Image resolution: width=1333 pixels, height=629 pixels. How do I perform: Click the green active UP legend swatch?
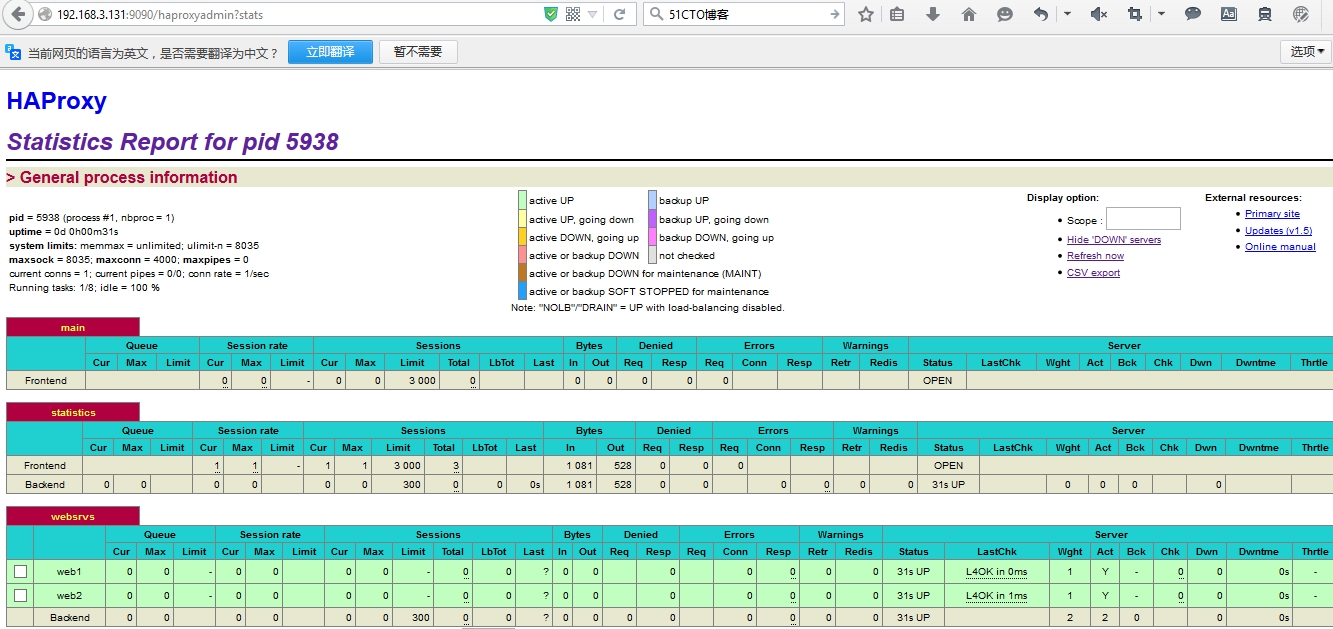pos(521,199)
